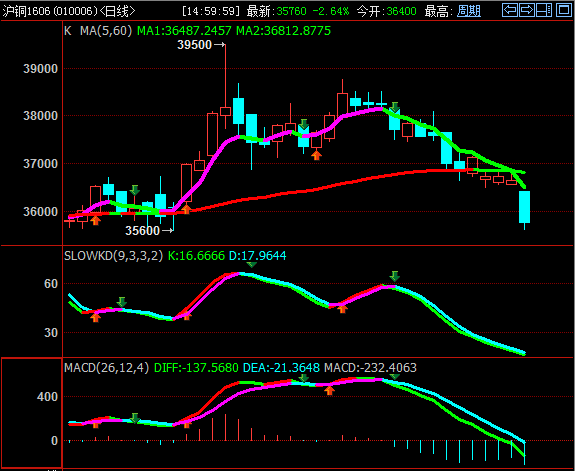Image resolution: width=575 pixels, height=471 pixels.
Task: Click the 36000 price axis label
Action: tap(40, 212)
